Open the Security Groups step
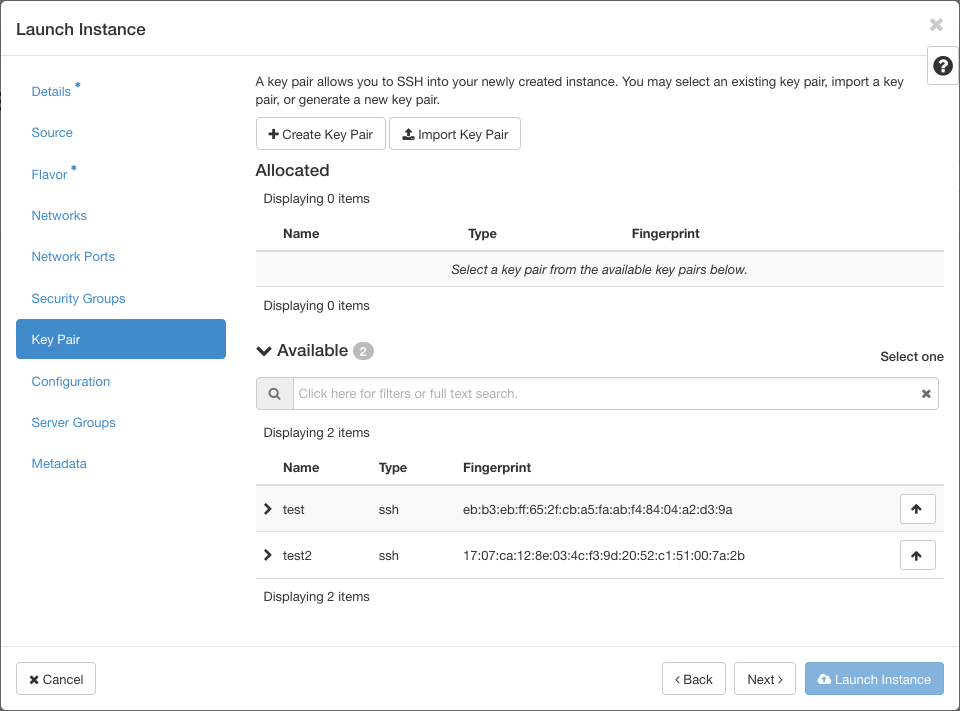The image size is (960, 711). [78, 298]
